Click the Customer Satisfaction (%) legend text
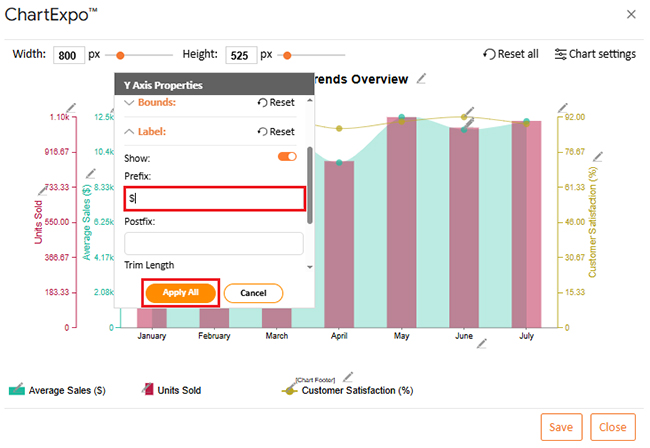The image size is (650, 448). [x=357, y=390]
